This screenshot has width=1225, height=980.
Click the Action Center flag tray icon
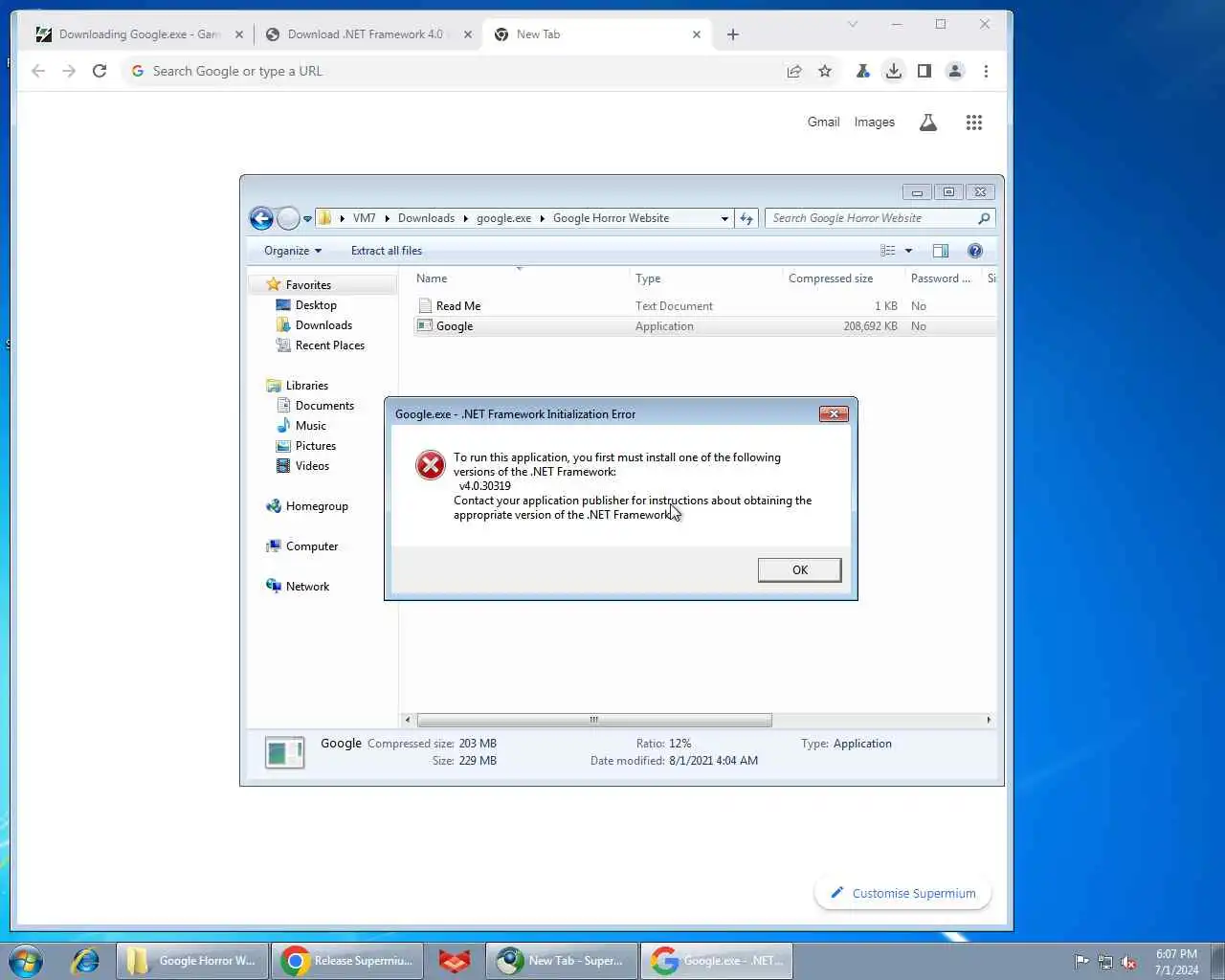(x=1081, y=962)
